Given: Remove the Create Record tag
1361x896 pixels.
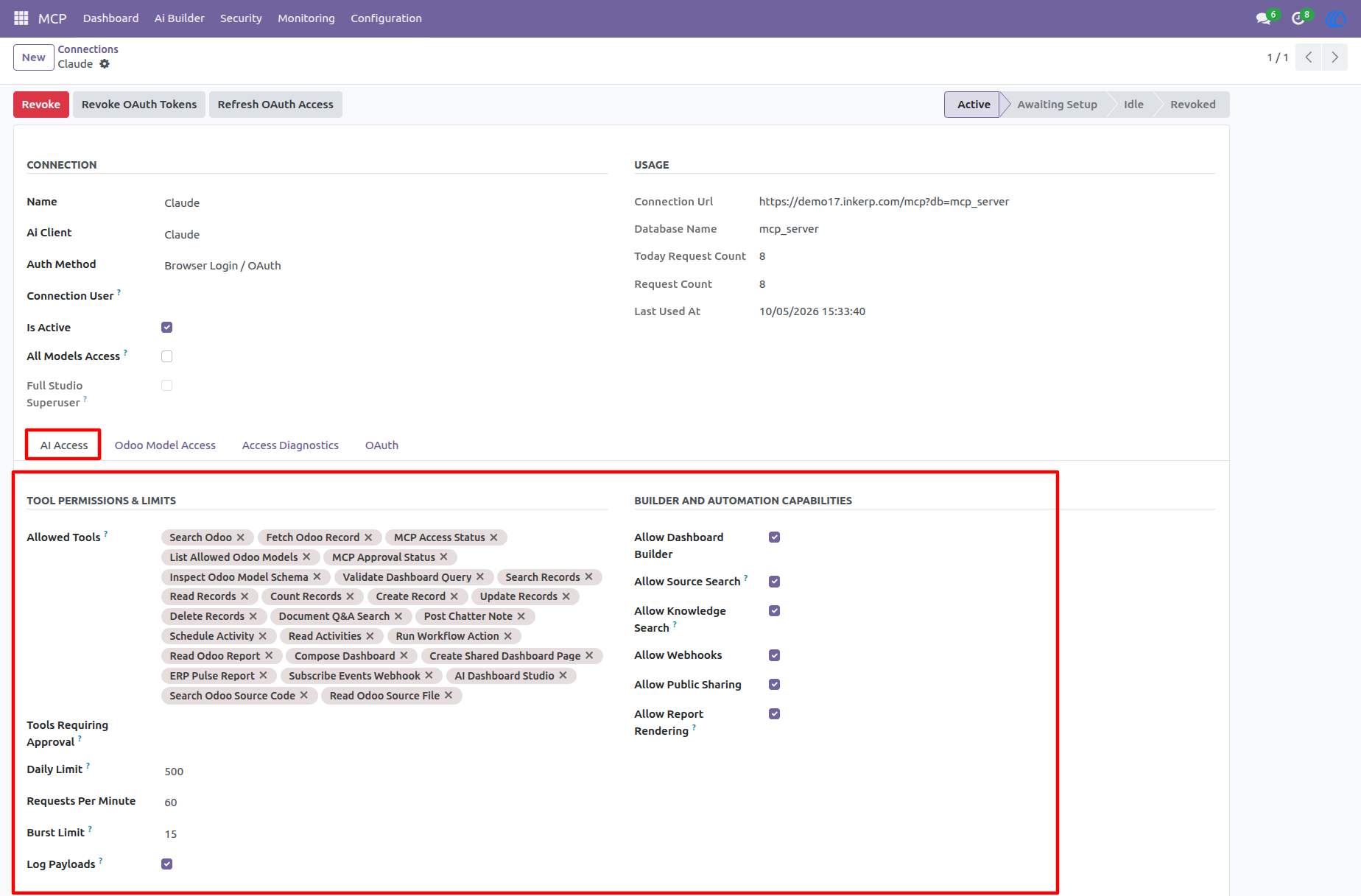Looking at the screenshot, I should [x=454, y=596].
